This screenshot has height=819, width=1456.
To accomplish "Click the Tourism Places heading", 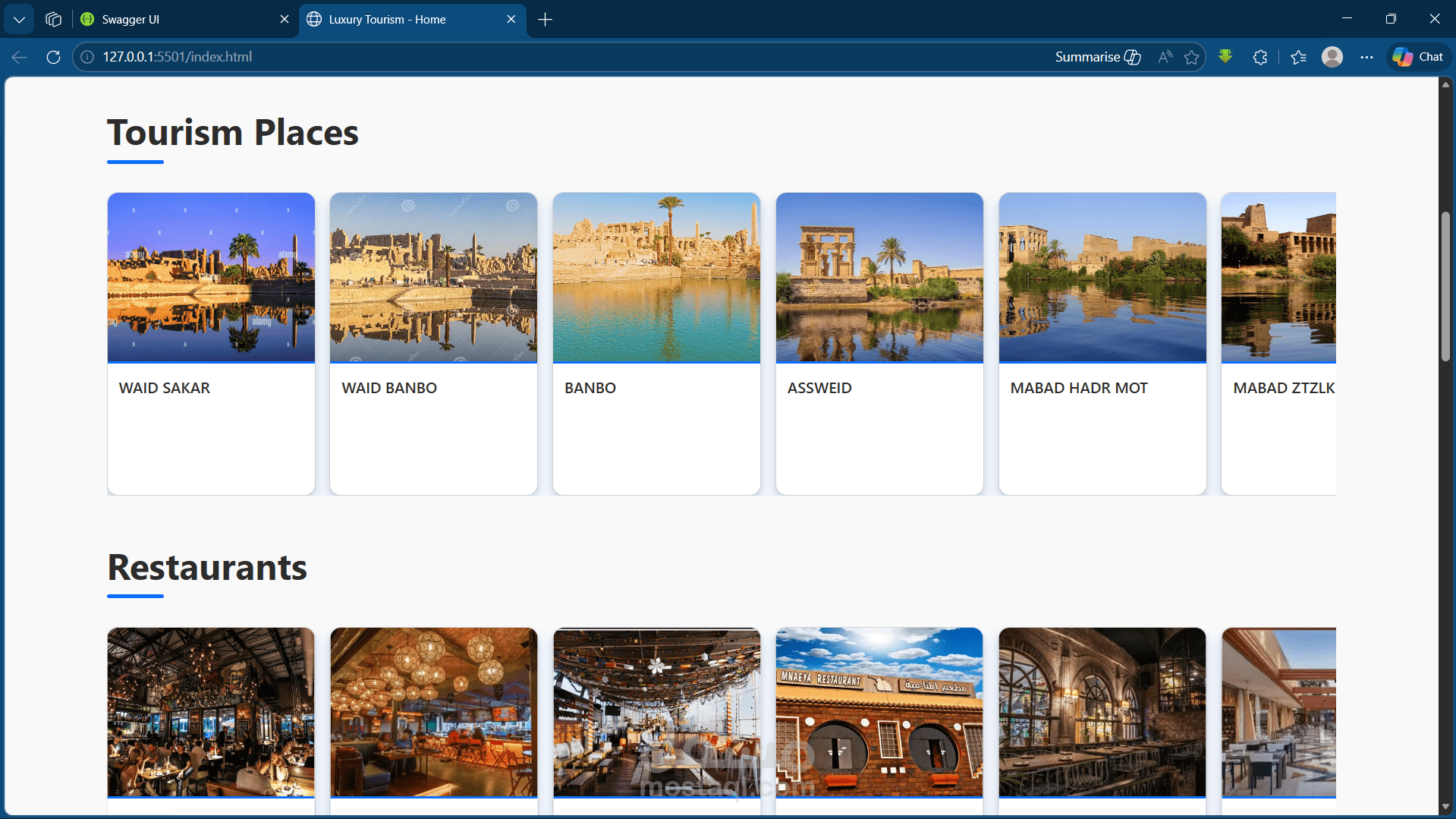I will (x=233, y=133).
